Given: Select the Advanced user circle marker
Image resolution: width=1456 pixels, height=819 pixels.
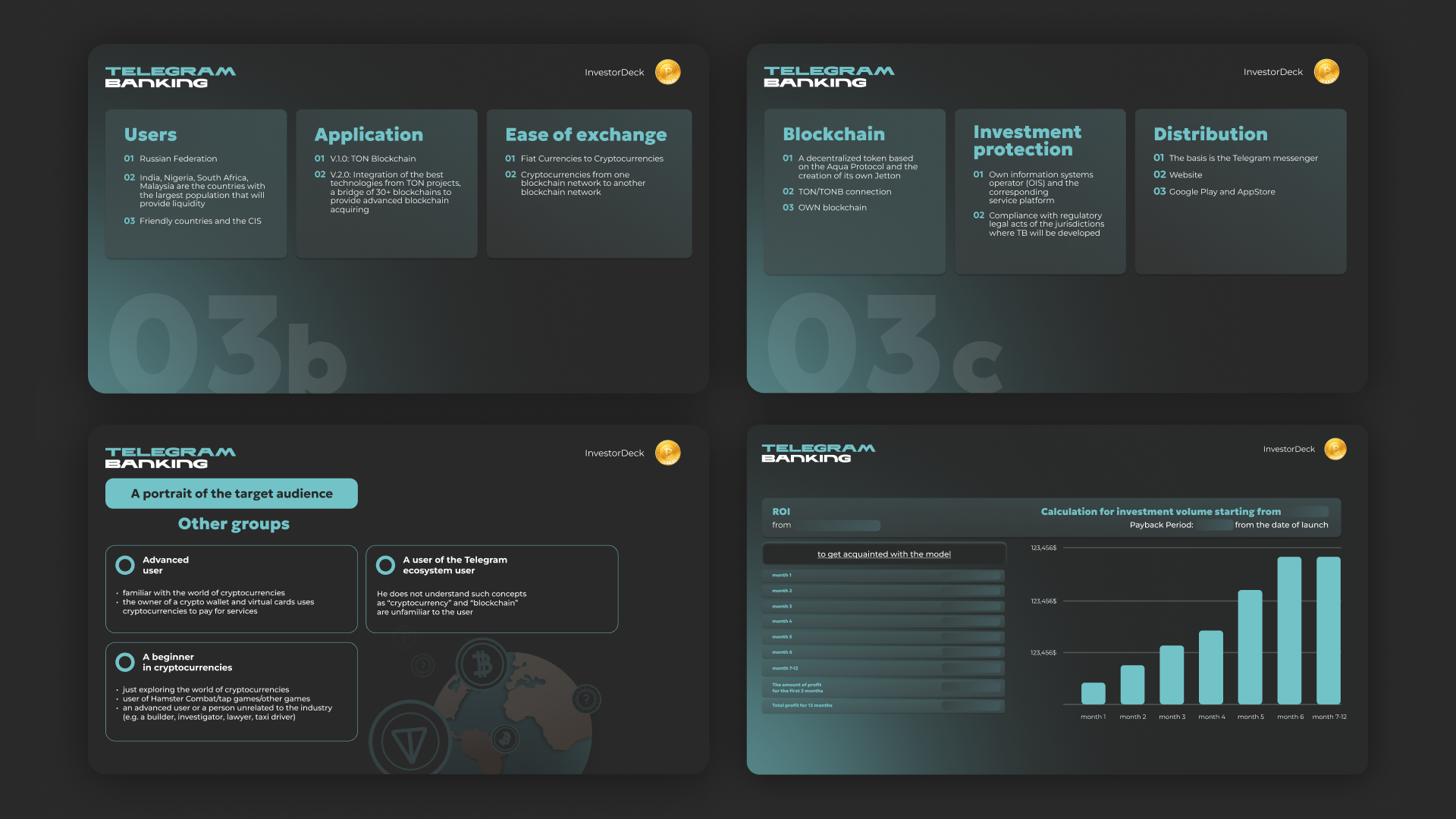Looking at the screenshot, I should [125, 565].
